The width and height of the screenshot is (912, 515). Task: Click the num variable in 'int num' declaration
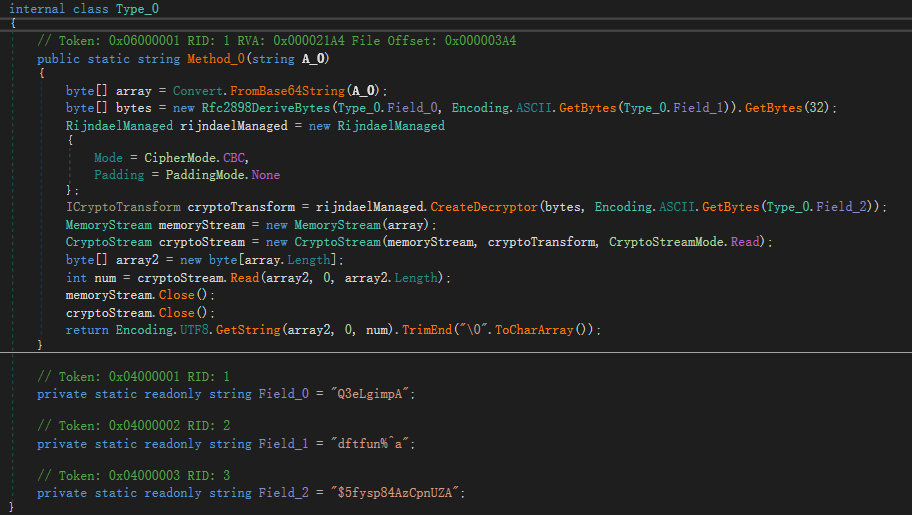pos(105,278)
